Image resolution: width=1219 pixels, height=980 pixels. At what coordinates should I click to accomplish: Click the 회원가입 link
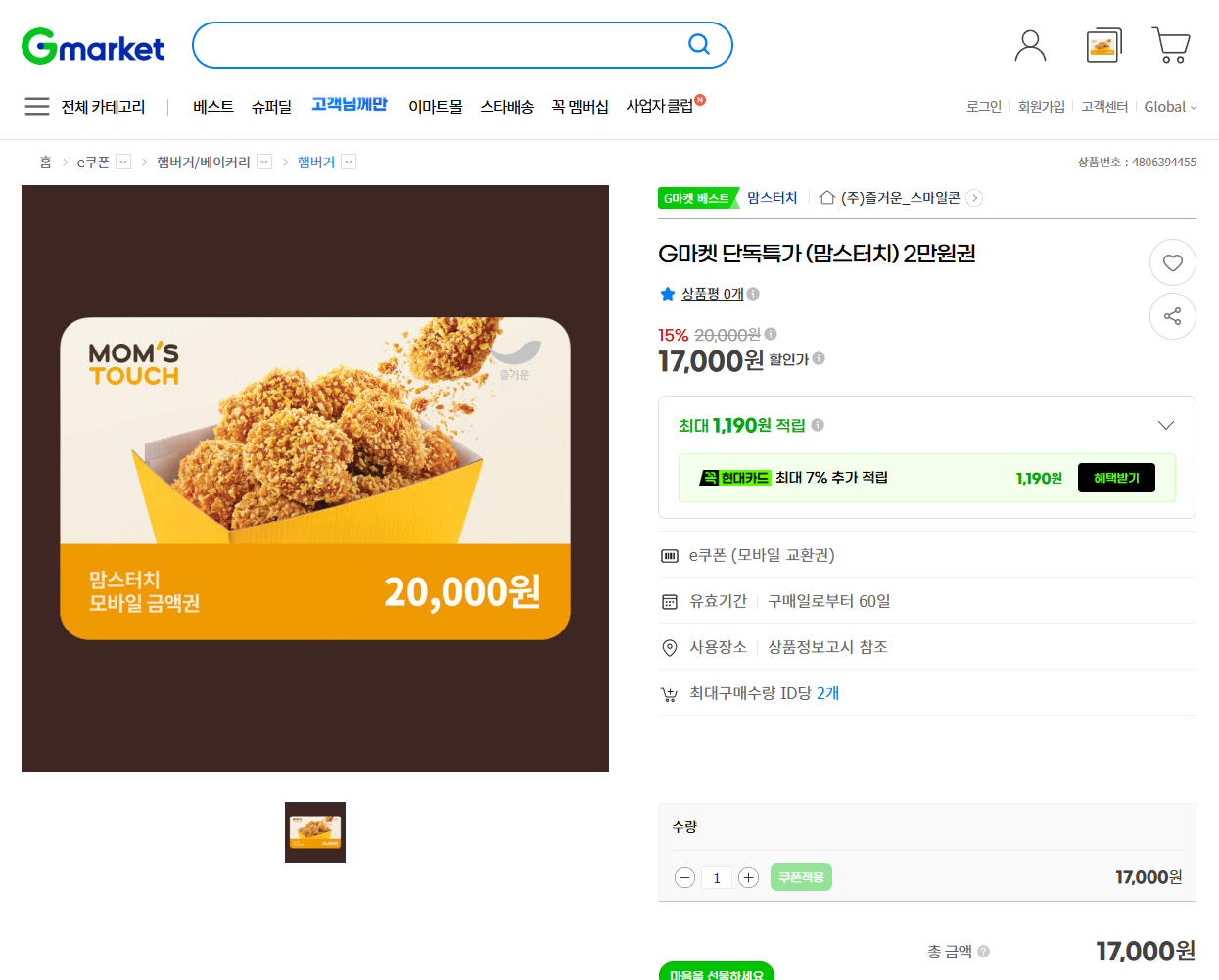click(1042, 106)
